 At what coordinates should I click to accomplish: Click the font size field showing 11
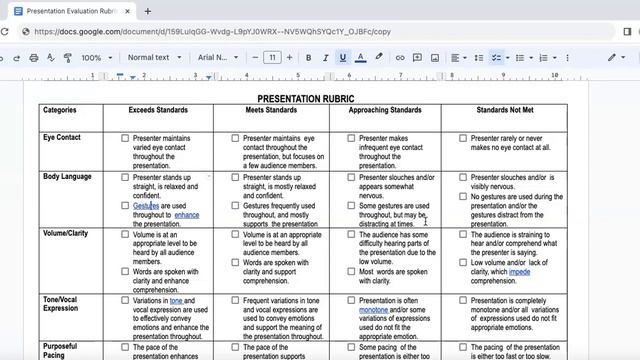272,58
